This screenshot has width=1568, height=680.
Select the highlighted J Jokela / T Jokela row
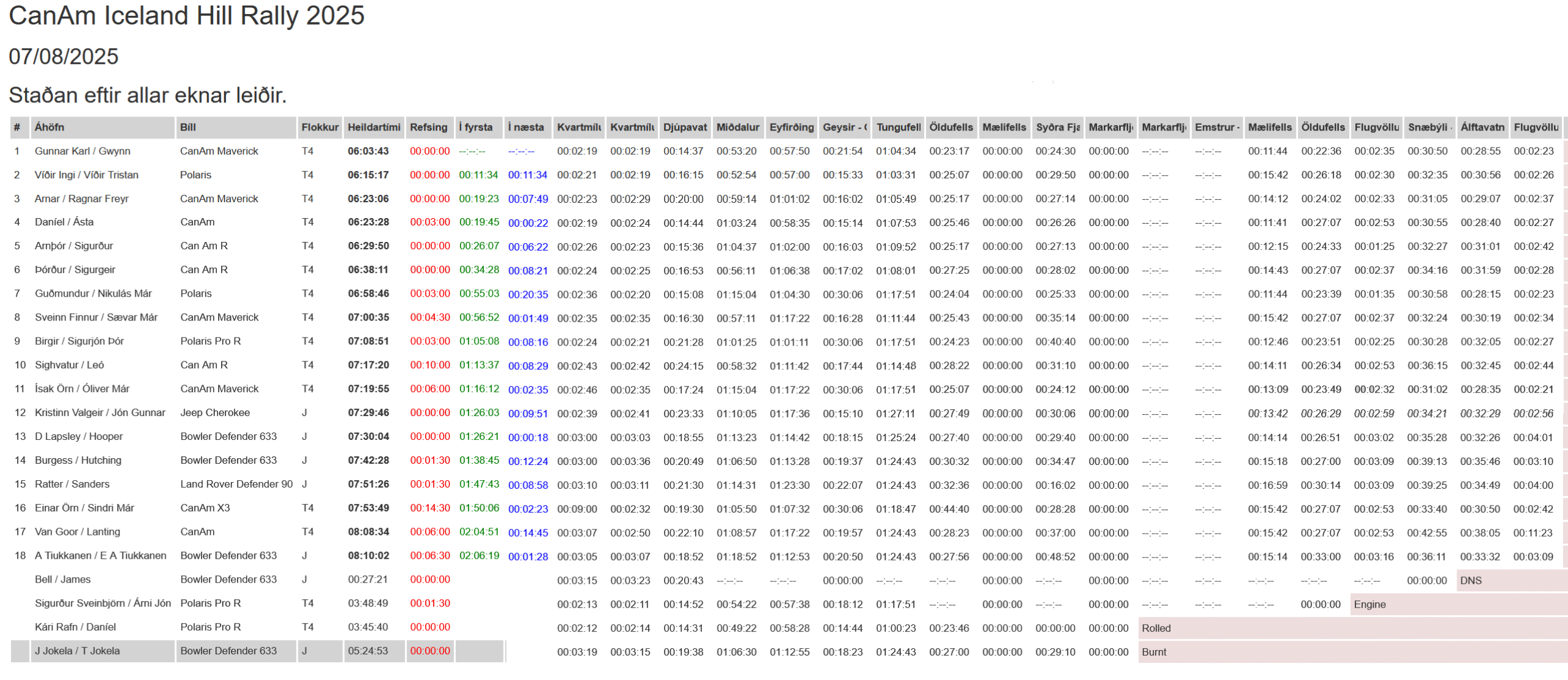[x=77, y=651]
